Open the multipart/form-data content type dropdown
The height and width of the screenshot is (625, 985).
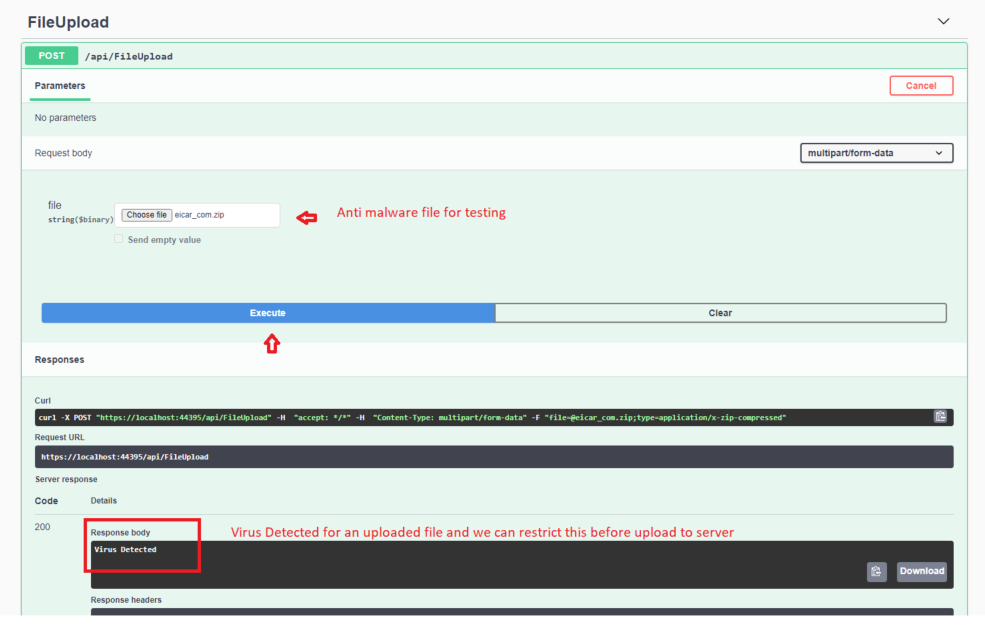[x=876, y=151]
